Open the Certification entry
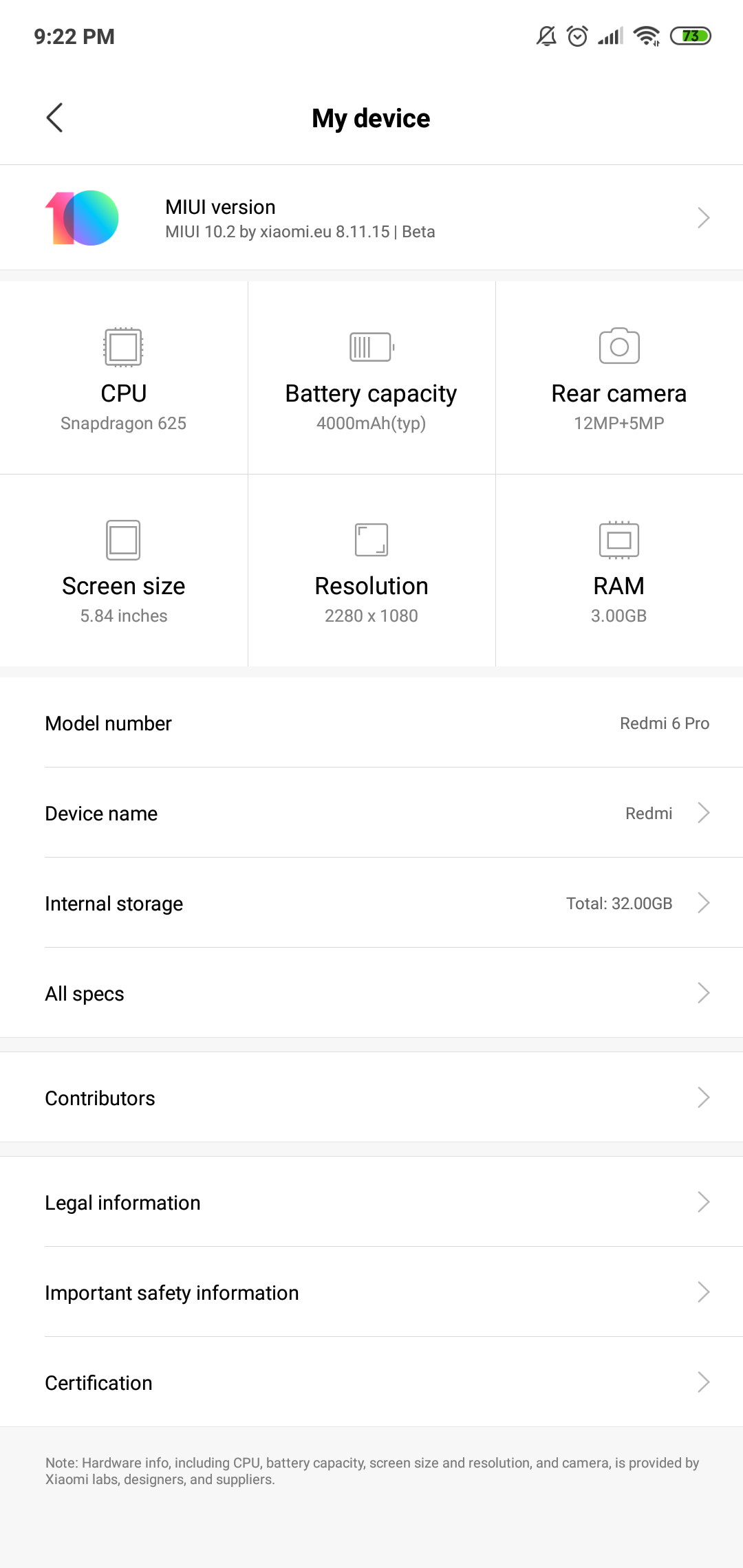Viewport: 743px width, 1568px height. click(371, 1382)
